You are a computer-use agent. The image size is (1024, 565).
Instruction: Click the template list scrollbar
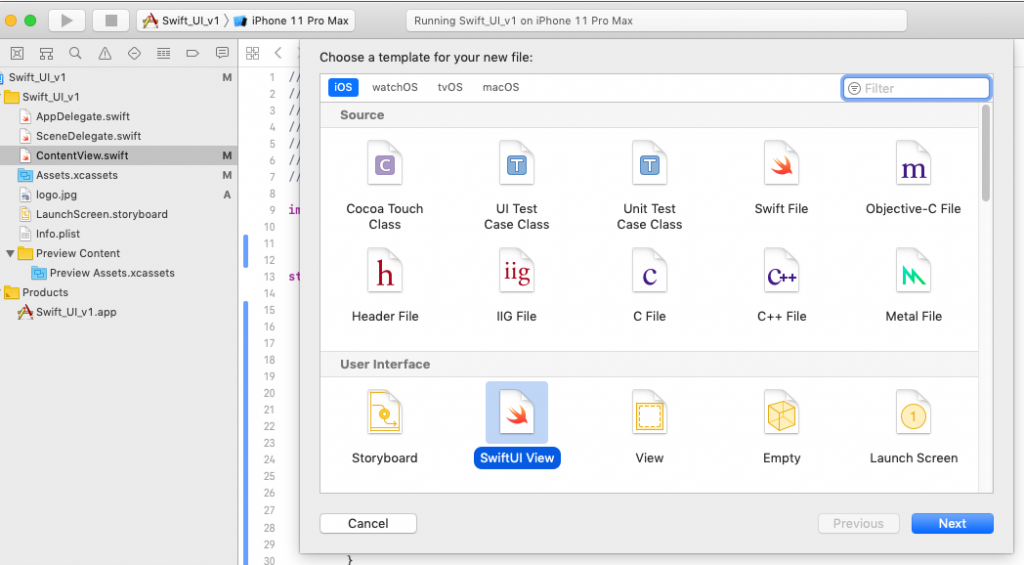(x=985, y=153)
